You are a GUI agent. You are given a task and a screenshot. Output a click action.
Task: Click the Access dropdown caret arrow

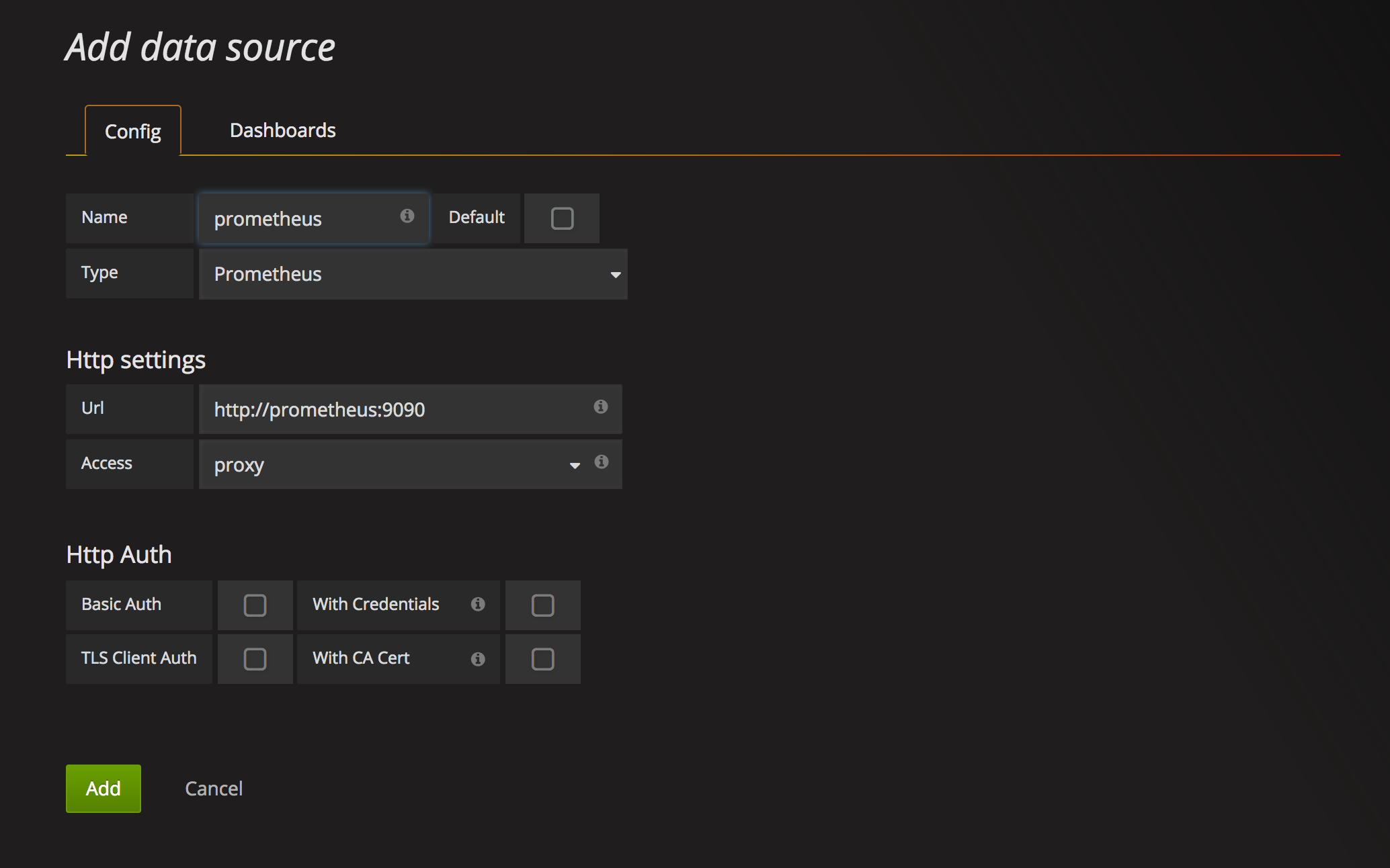point(575,466)
